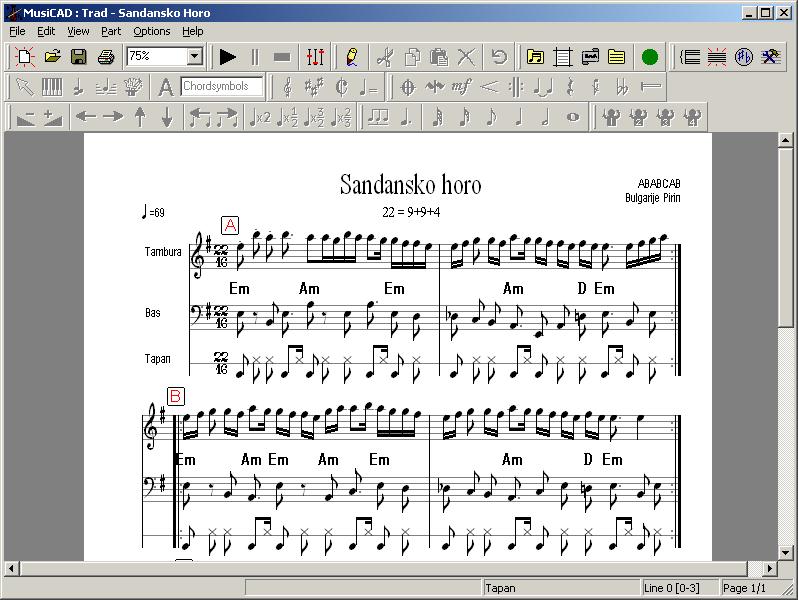Choose voice 1 conductor icon
This screenshot has height=600, width=798.
(x=611, y=117)
